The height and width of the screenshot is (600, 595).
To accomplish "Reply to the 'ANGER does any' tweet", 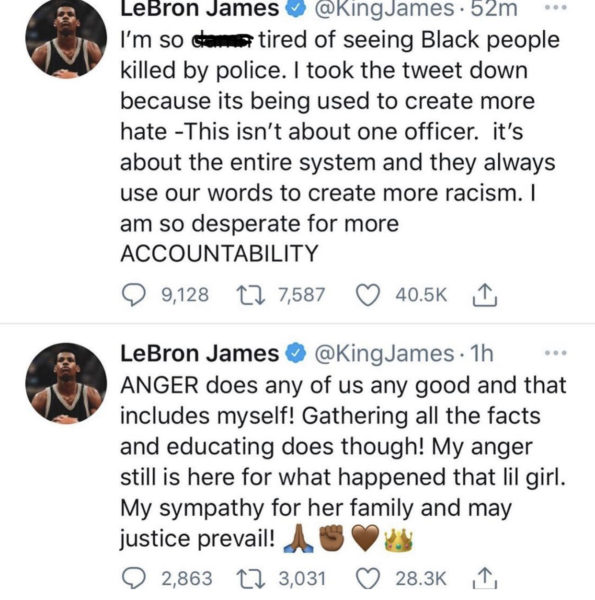I will coord(133,578).
